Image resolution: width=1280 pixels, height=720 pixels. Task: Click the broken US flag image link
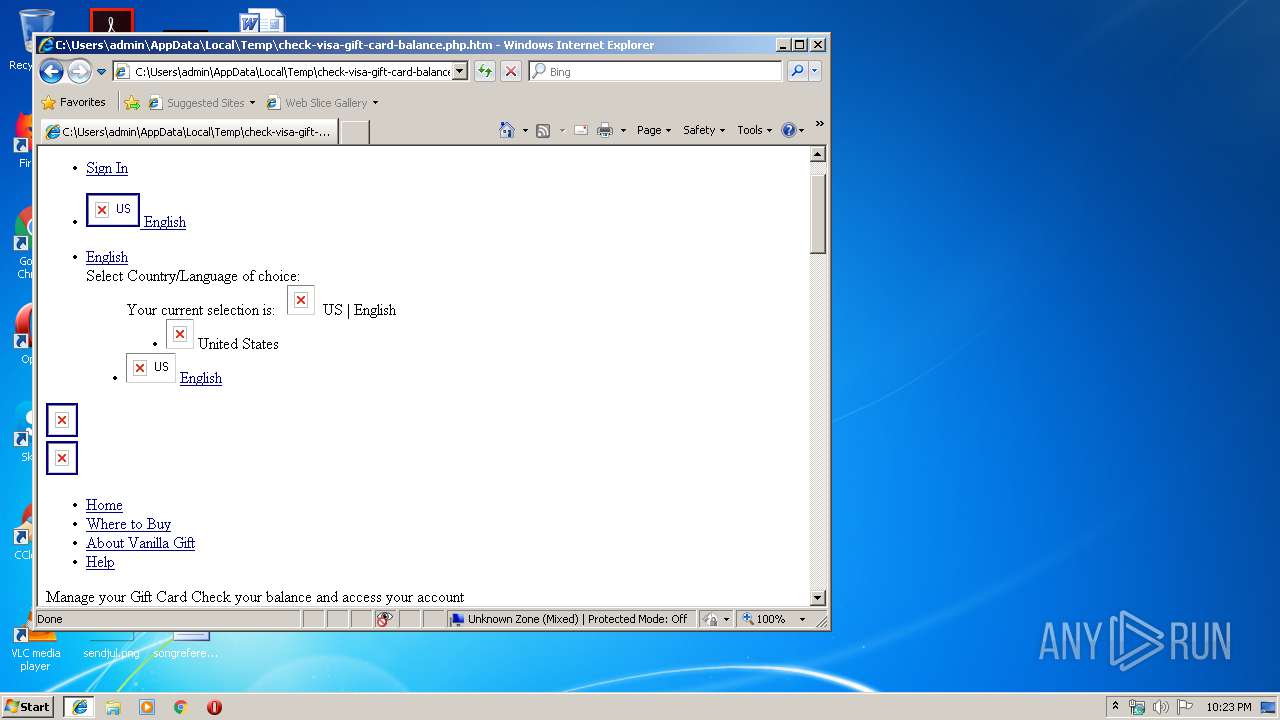[113, 210]
